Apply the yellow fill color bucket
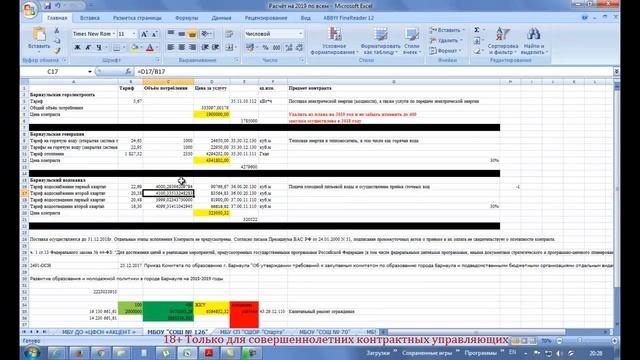 (134, 48)
